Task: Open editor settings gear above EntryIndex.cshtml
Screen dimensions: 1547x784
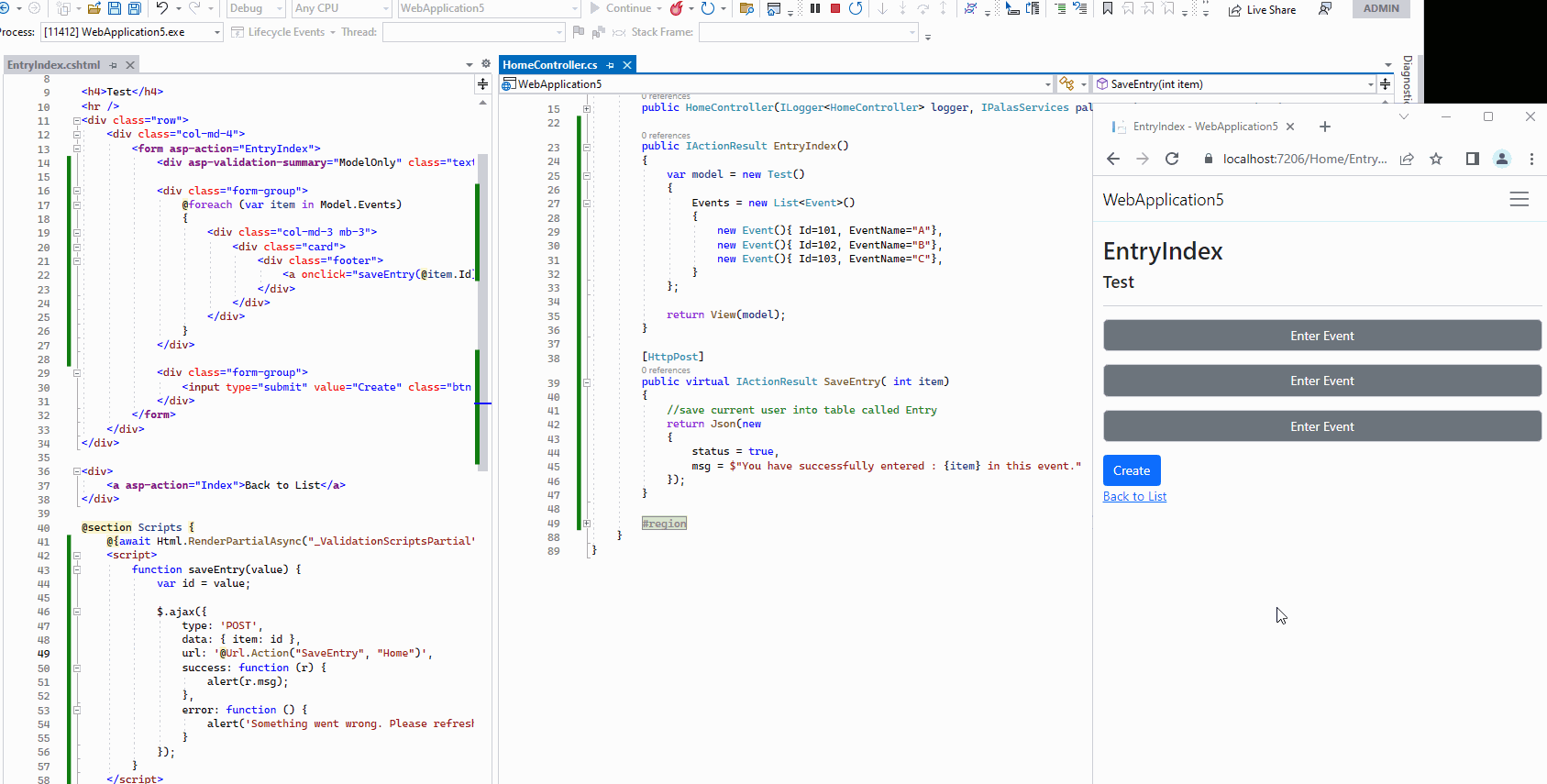Action: [486, 64]
